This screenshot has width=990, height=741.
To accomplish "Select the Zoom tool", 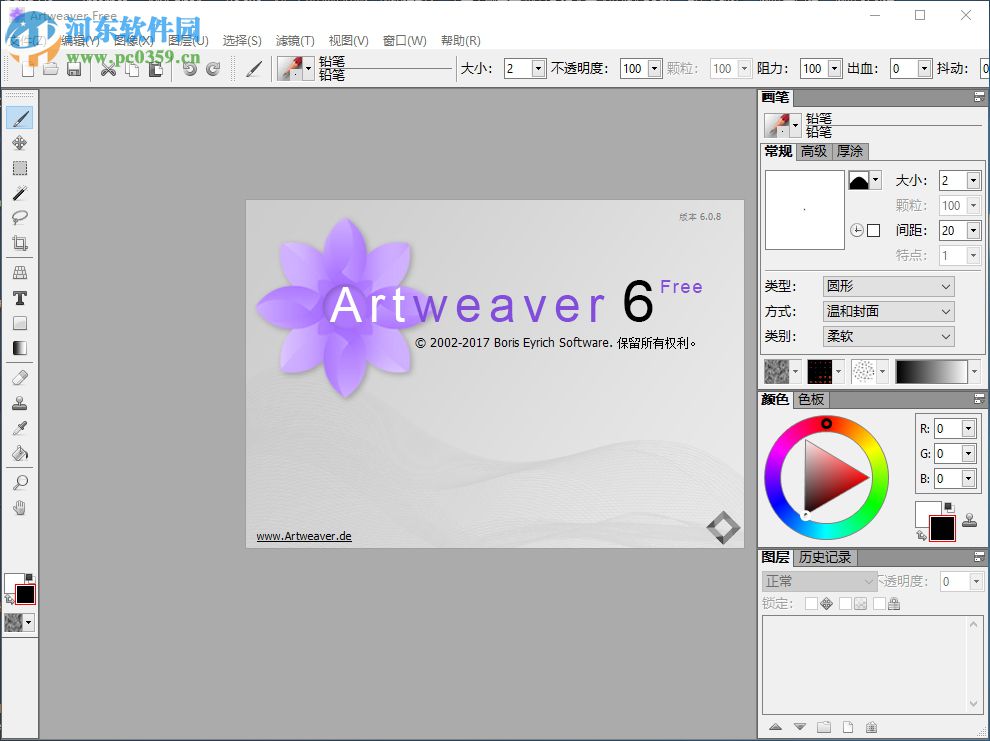I will (18, 483).
